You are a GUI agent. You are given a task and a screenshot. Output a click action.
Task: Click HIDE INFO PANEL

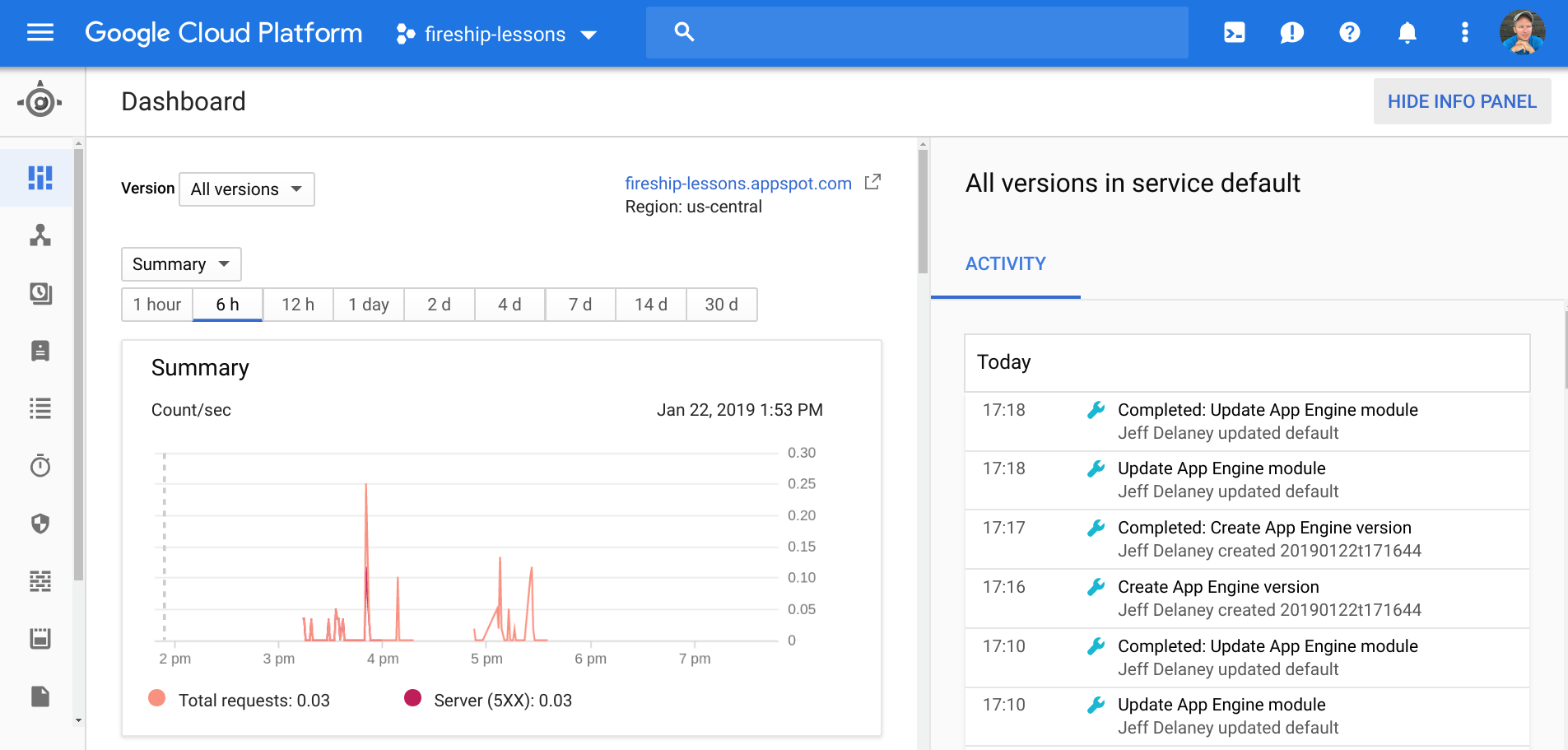1462,101
